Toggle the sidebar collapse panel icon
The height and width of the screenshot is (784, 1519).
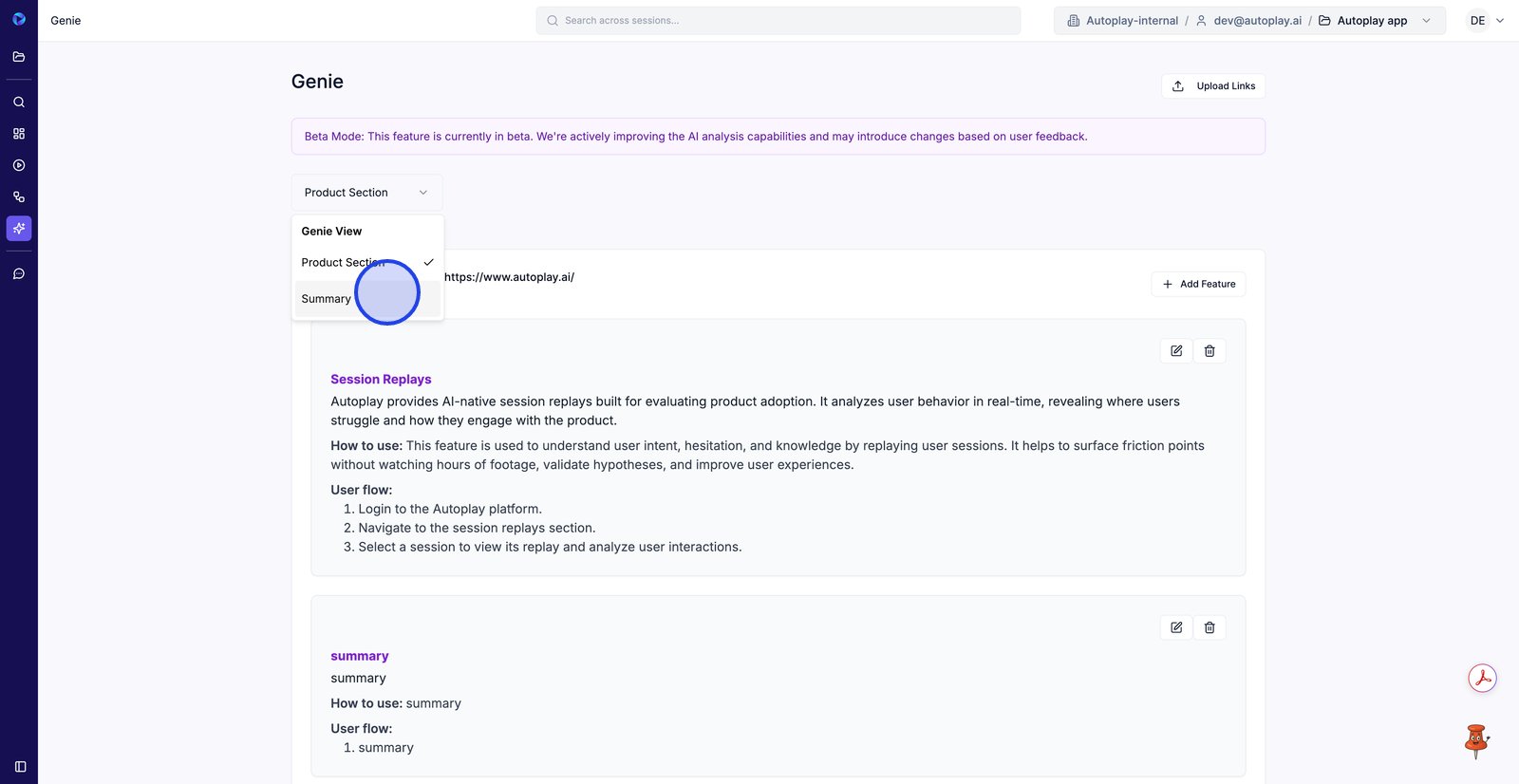[20, 766]
